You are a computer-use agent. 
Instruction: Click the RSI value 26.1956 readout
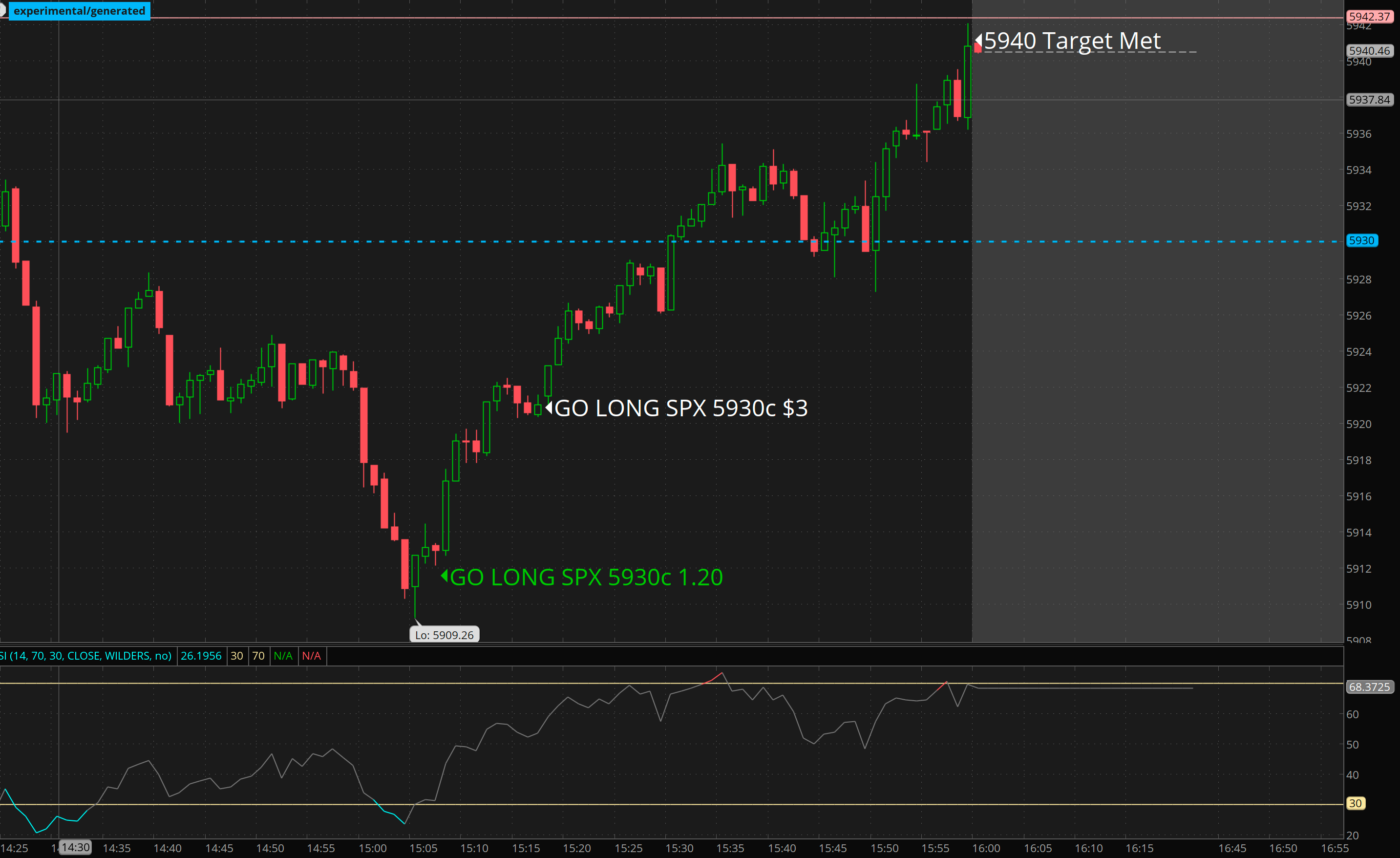[201, 656]
